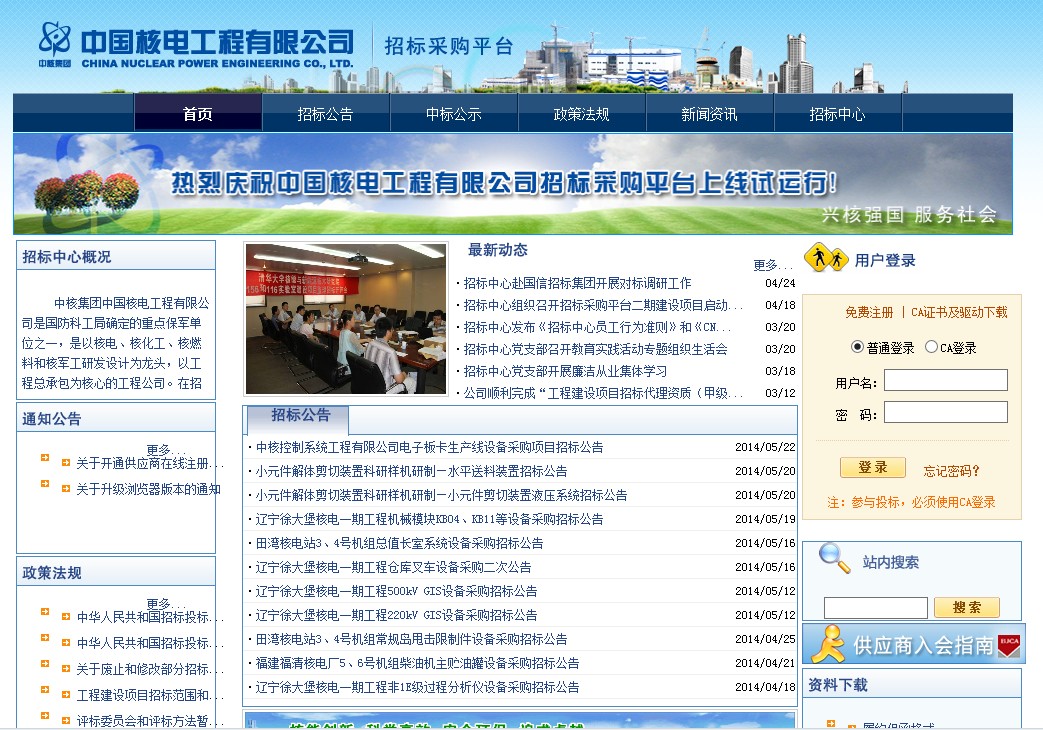Screen dimensions: 1043x730
Task: Open news 招标中心组织召开招标采购平台二期建设项目启动...
Action: coord(603,305)
